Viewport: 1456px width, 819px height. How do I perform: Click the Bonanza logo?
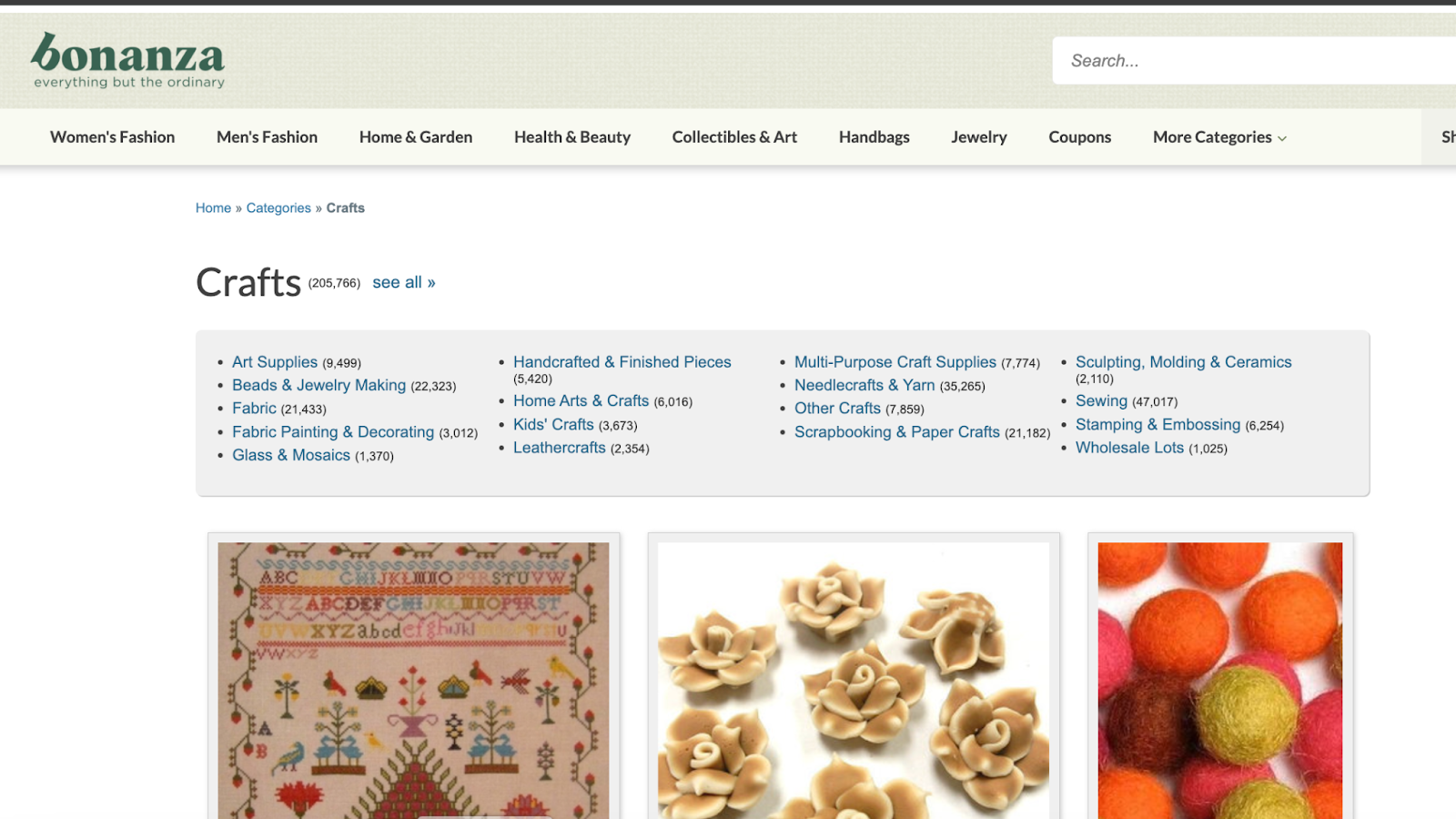pyautogui.click(x=127, y=60)
